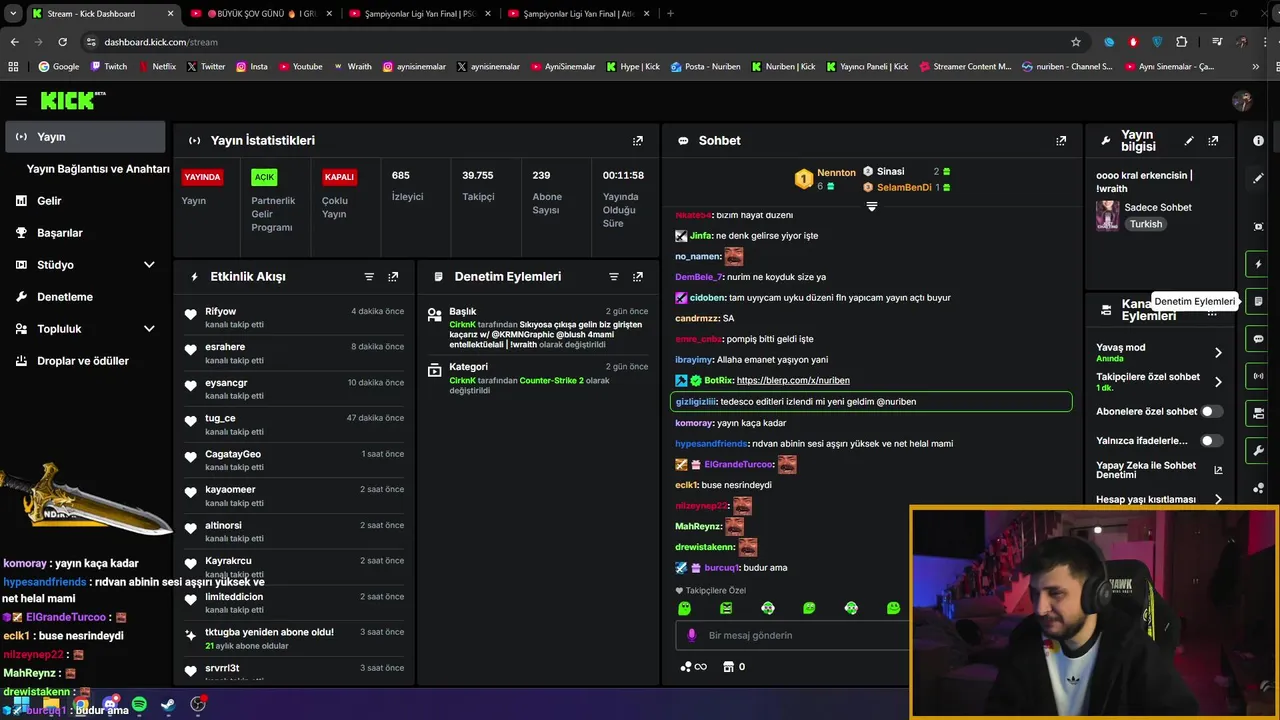Open profile avatar menu in Kick header
The image size is (1280, 720).
(1243, 101)
